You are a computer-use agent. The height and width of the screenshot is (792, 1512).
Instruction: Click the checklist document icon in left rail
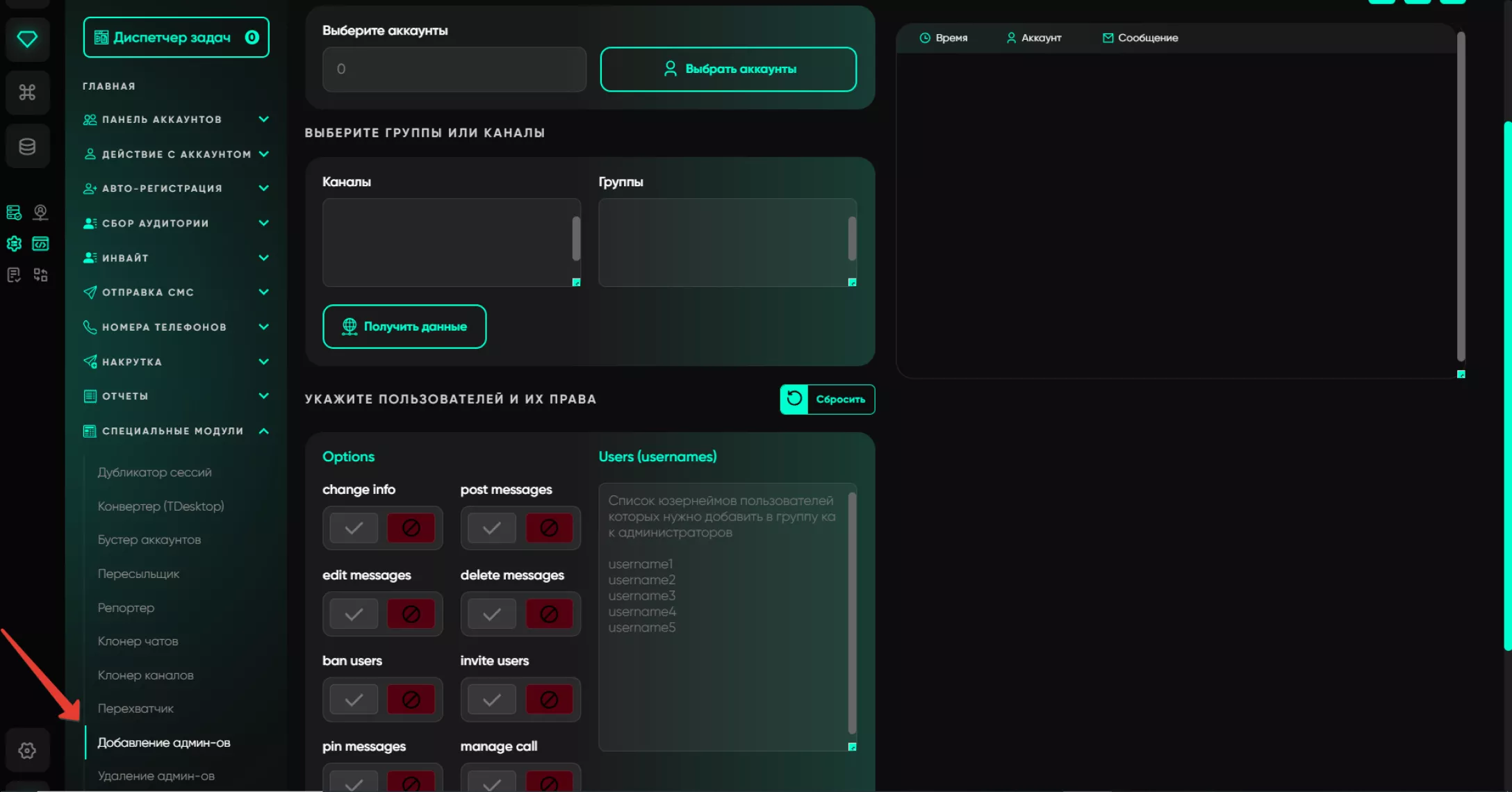tap(14, 275)
